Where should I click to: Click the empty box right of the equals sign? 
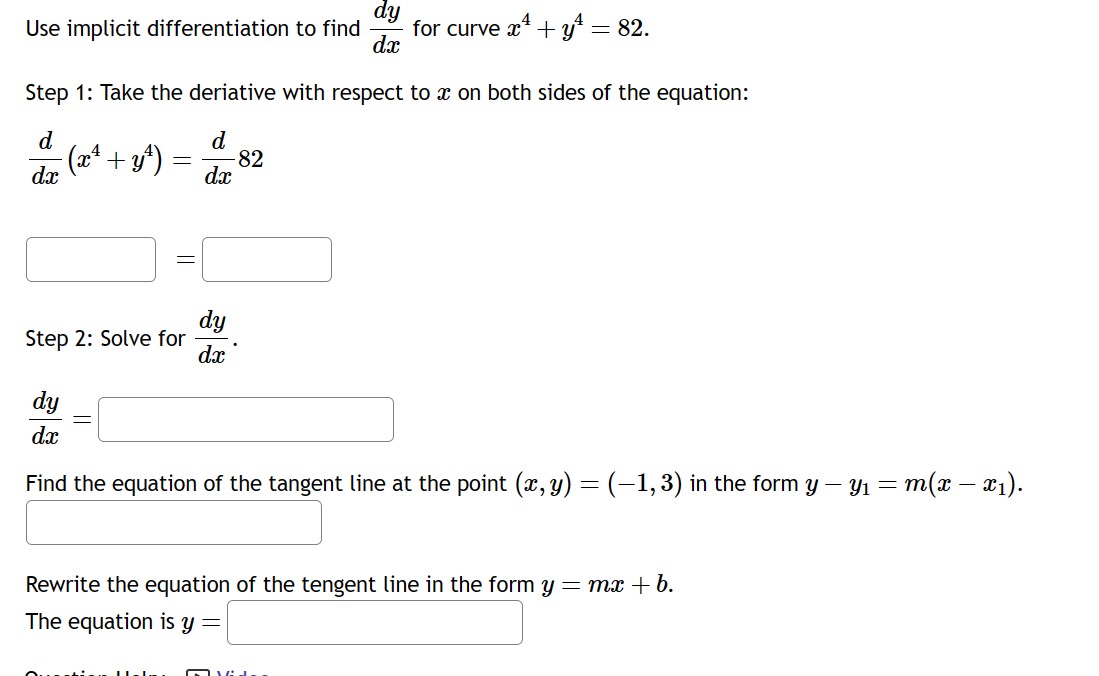[266, 259]
